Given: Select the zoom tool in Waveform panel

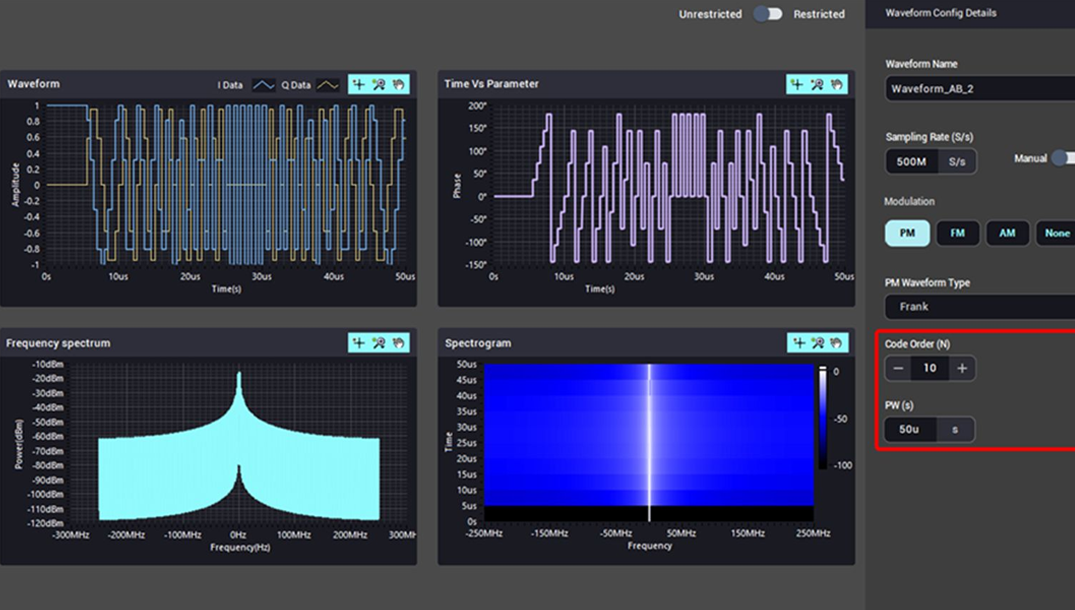Looking at the screenshot, I should click(379, 84).
